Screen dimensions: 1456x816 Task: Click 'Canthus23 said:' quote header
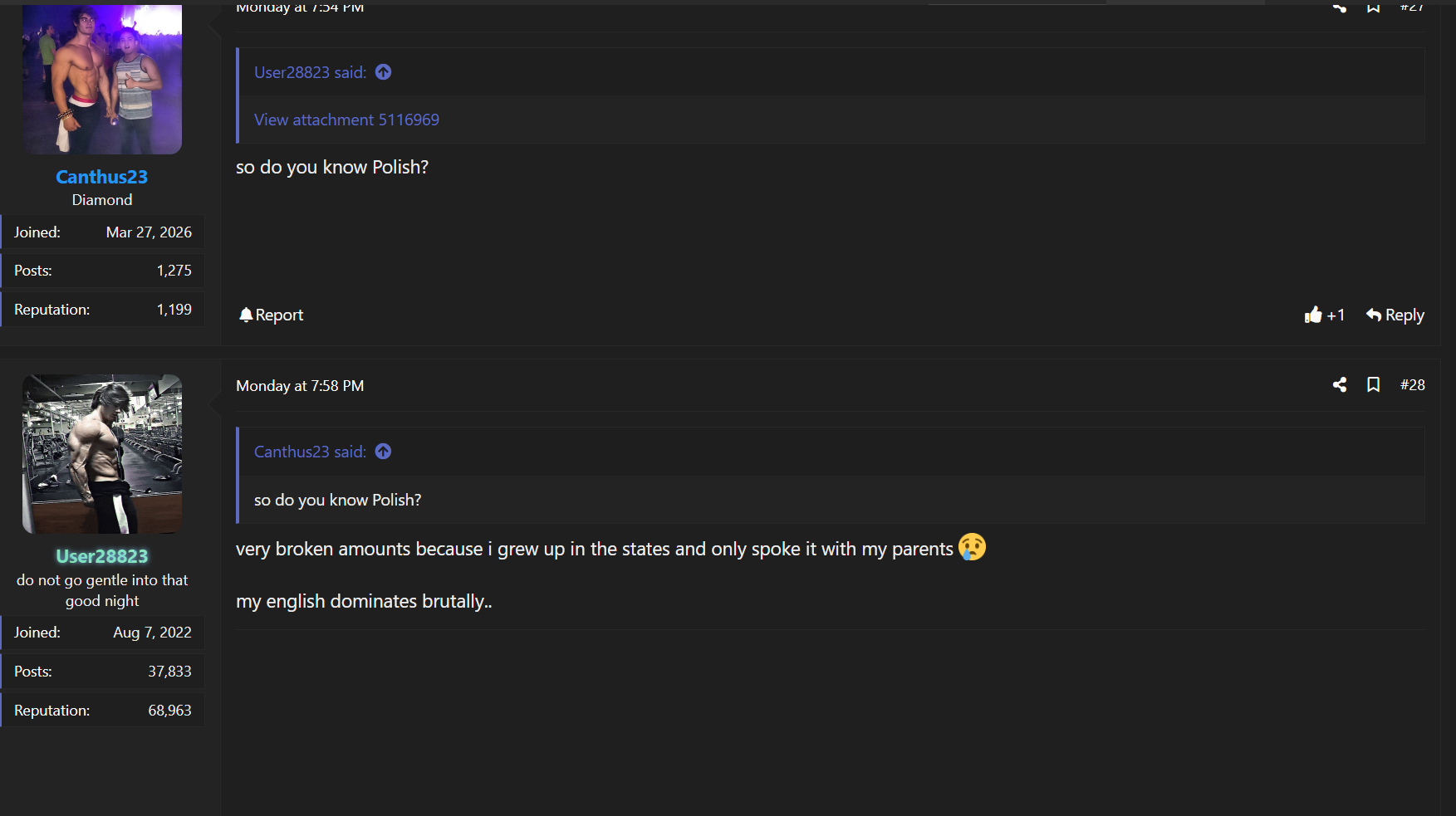click(310, 452)
